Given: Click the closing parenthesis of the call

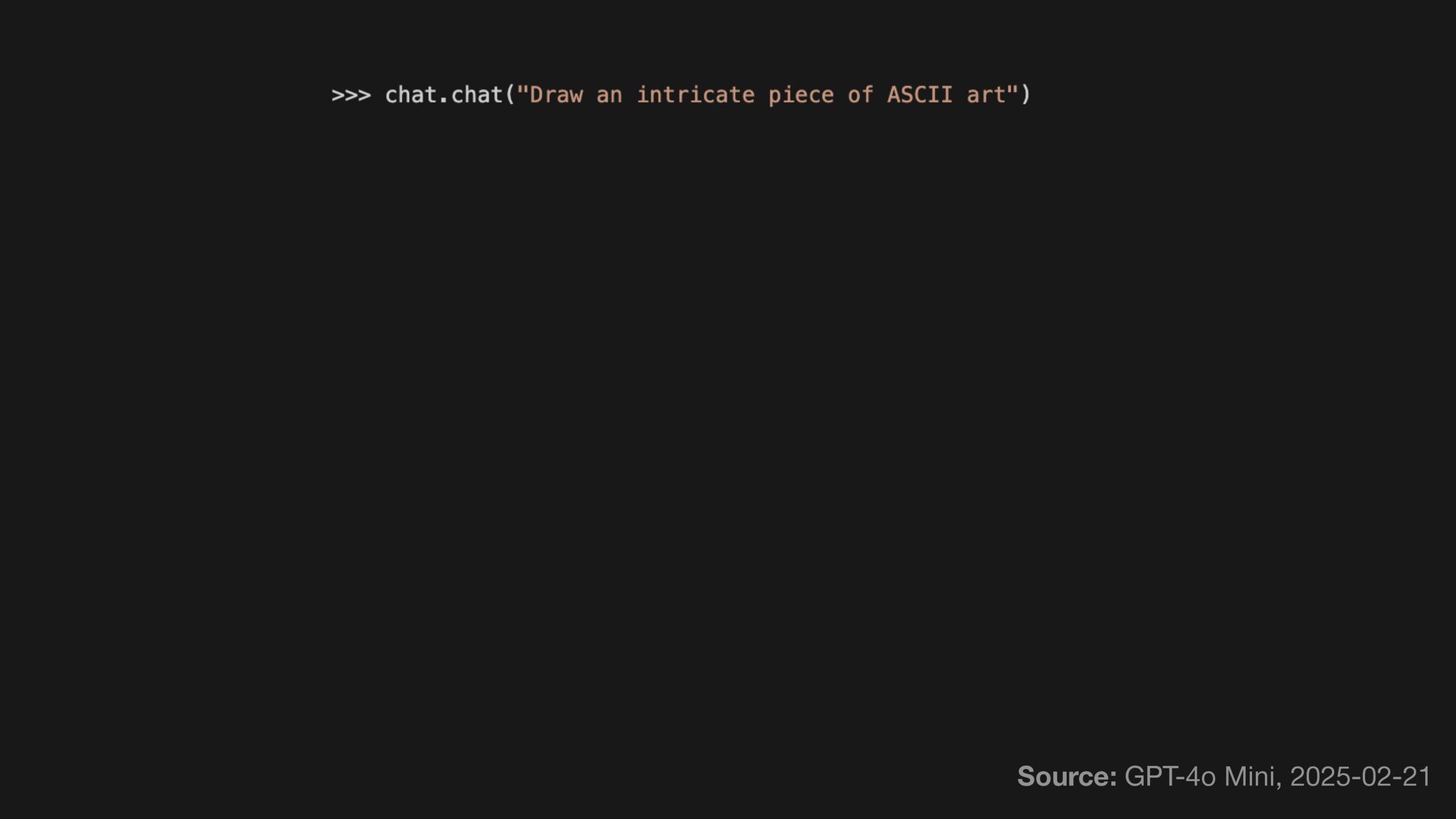Looking at the screenshot, I should pyautogui.click(x=1026, y=95).
